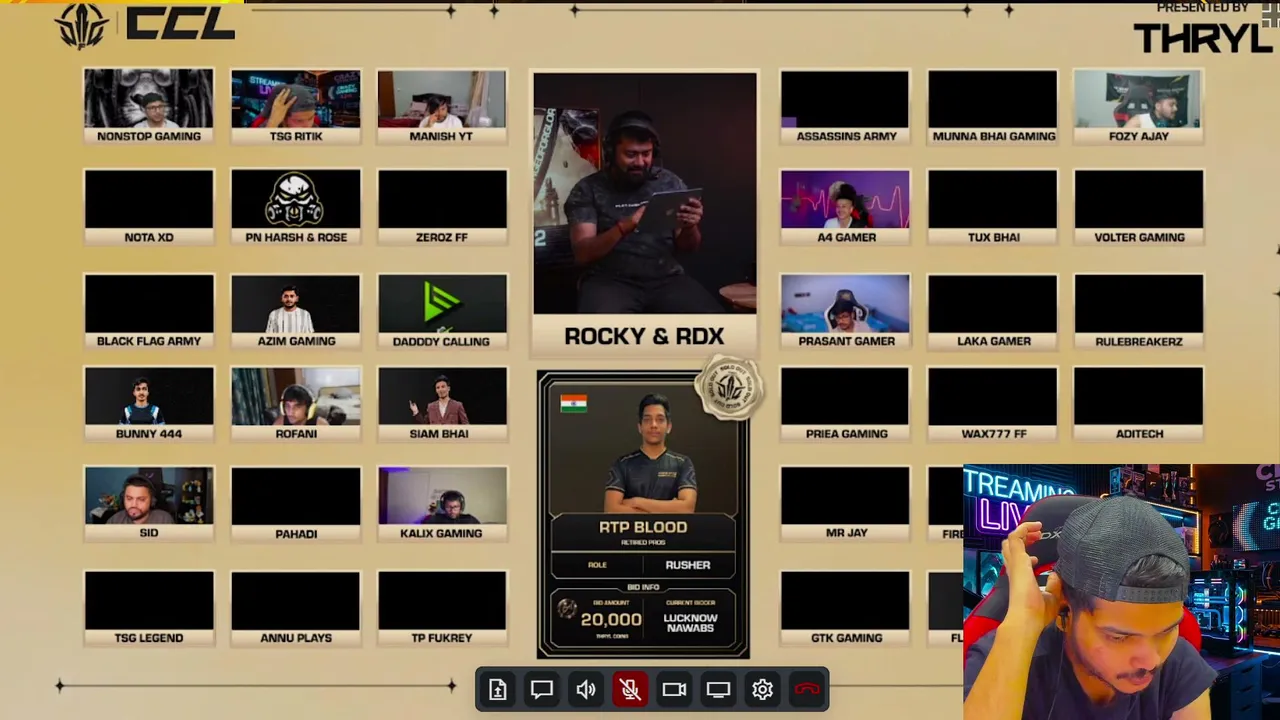1280x720 pixels.
Task: Click the coin icon beside bid amount
Action: tap(567, 609)
